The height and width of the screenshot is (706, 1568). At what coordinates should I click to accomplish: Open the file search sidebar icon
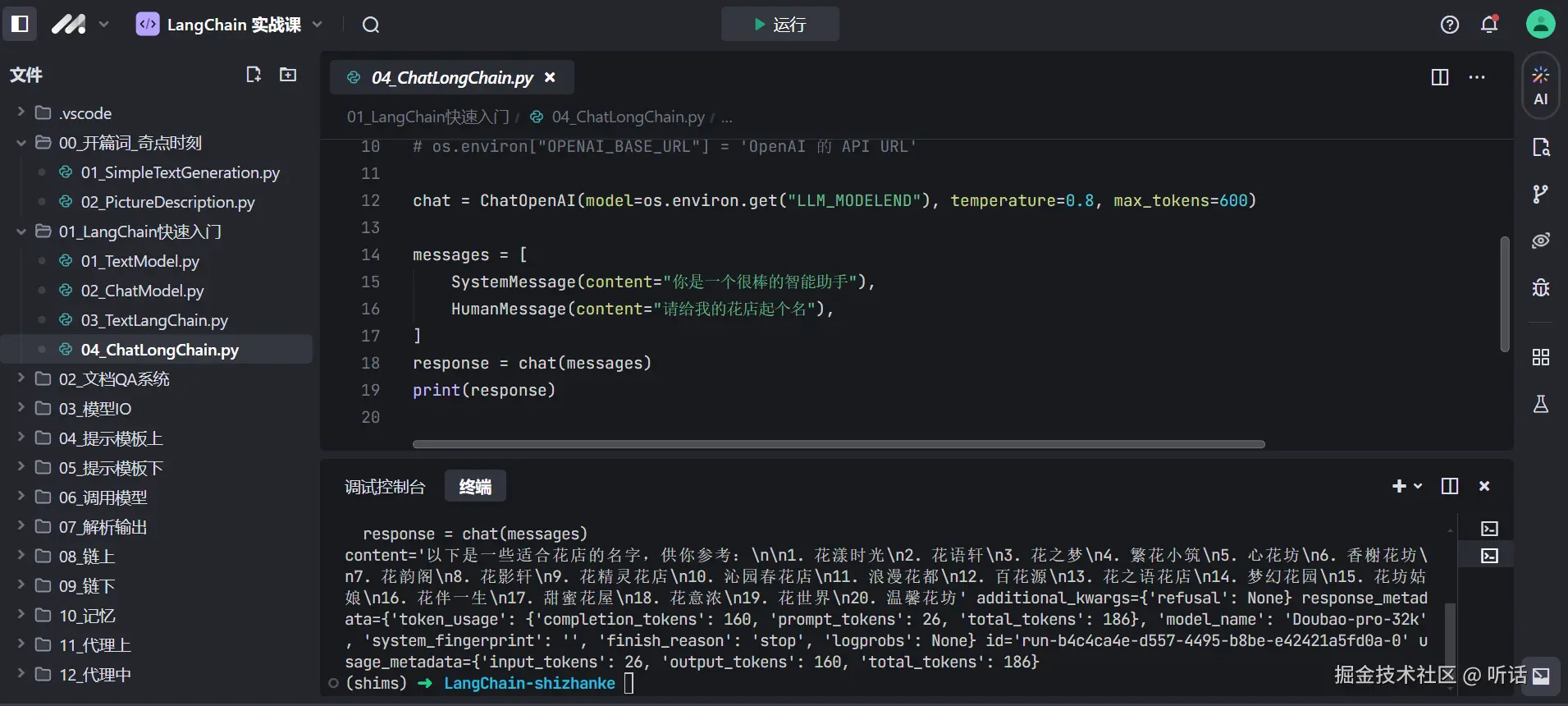(1541, 147)
